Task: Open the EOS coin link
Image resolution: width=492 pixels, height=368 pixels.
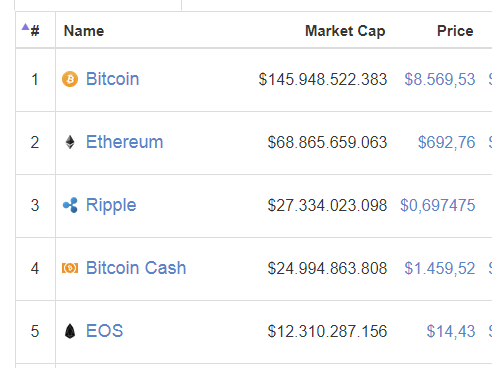Action: click(105, 331)
